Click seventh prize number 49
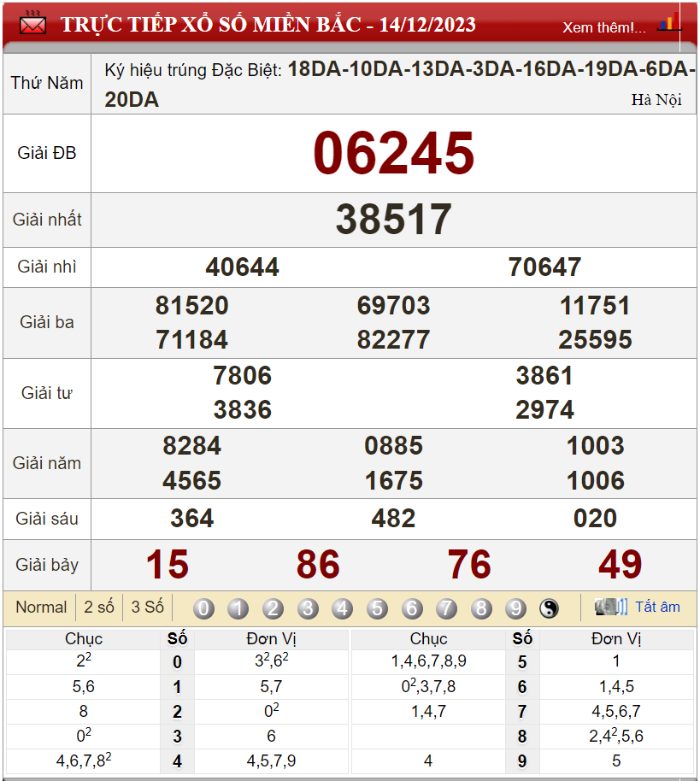 point(620,564)
